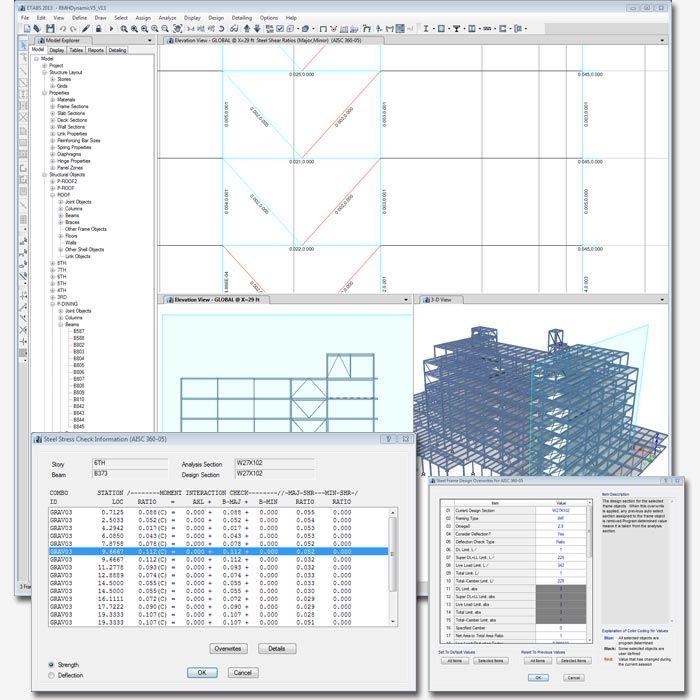Click the Shear Wall Design toolbar icon
Viewport: 700px width, 700px height.
[x=471, y=29]
